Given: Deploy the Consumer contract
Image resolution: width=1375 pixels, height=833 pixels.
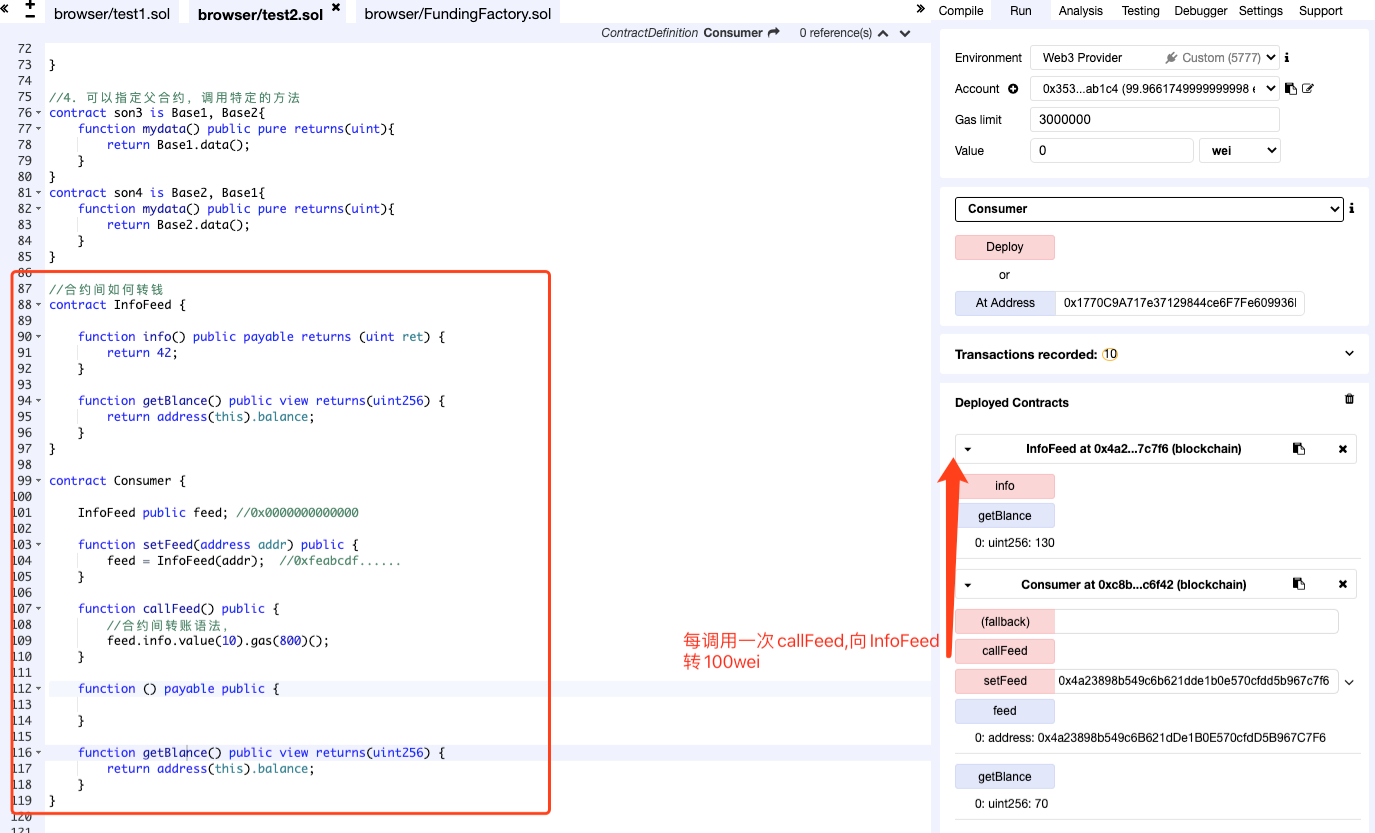Looking at the screenshot, I should (1004, 247).
